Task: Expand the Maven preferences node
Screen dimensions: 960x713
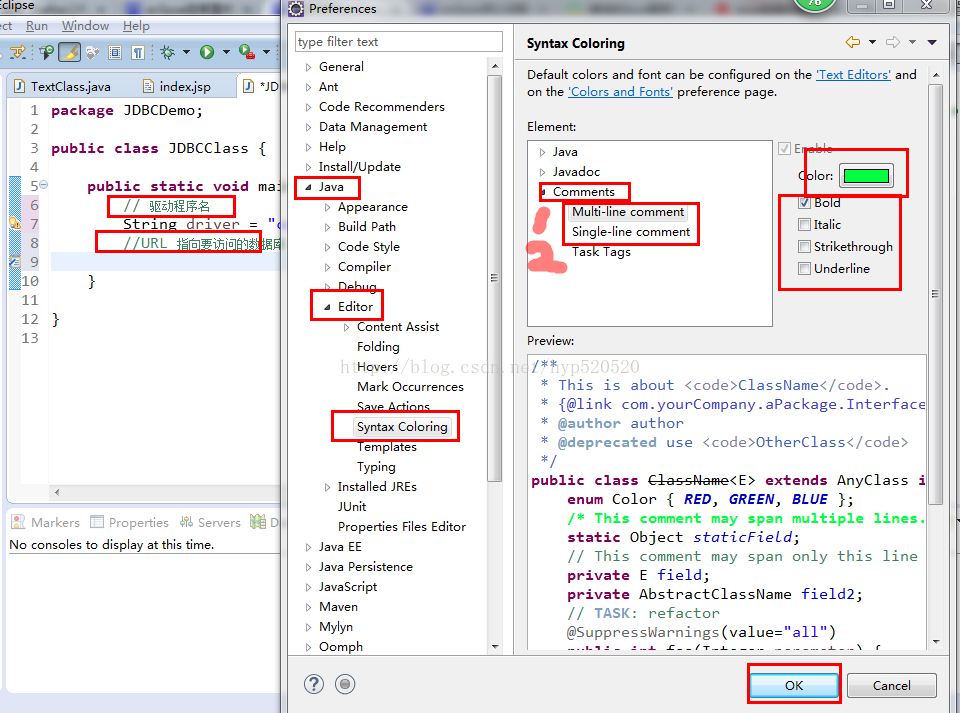Action: pos(308,607)
